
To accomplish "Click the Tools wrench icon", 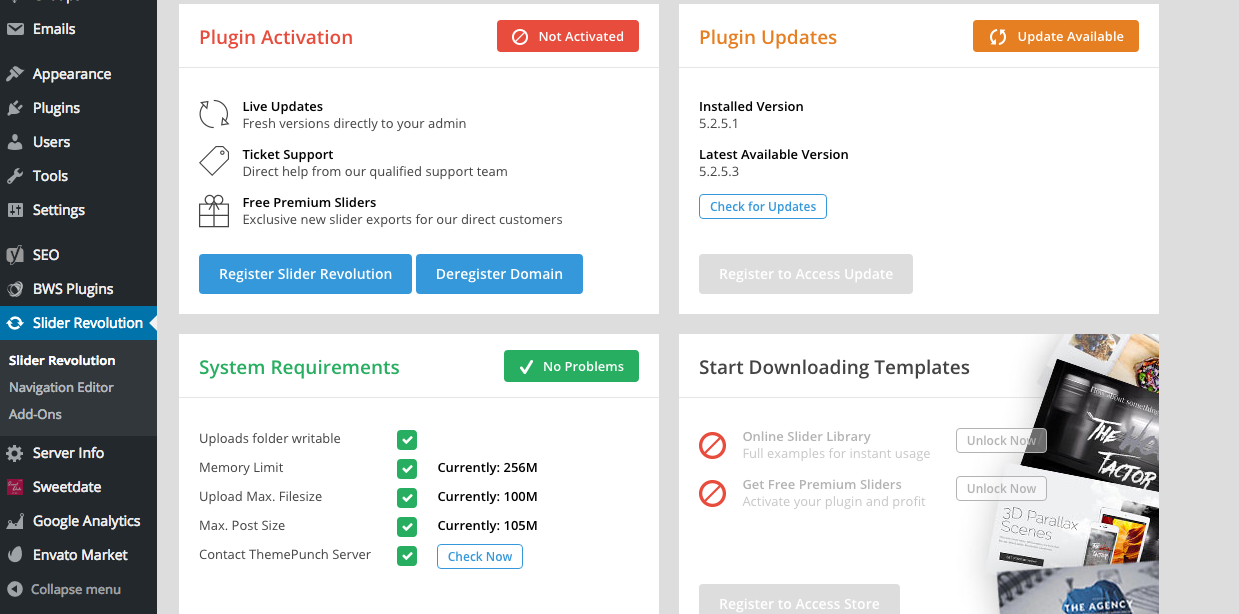I will (15, 176).
